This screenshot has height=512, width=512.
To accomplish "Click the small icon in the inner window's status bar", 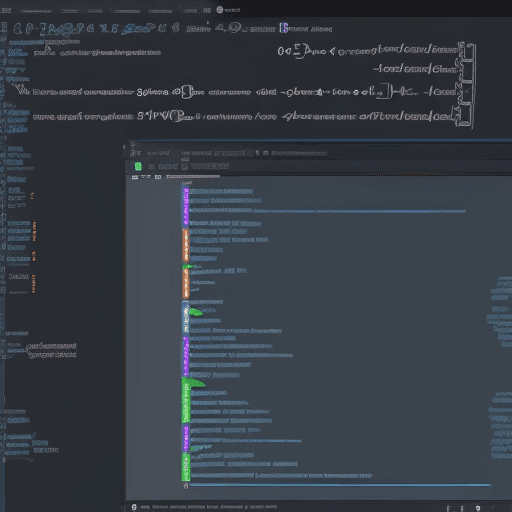I will point(134,507).
